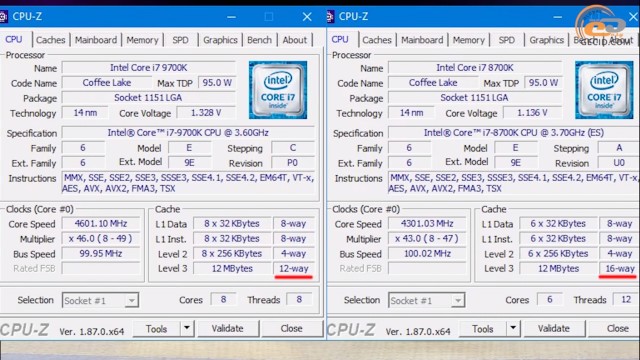Click specification field for i7-9700K @ 3.60GHz
The width and height of the screenshot is (640, 360).
pos(188,133)
